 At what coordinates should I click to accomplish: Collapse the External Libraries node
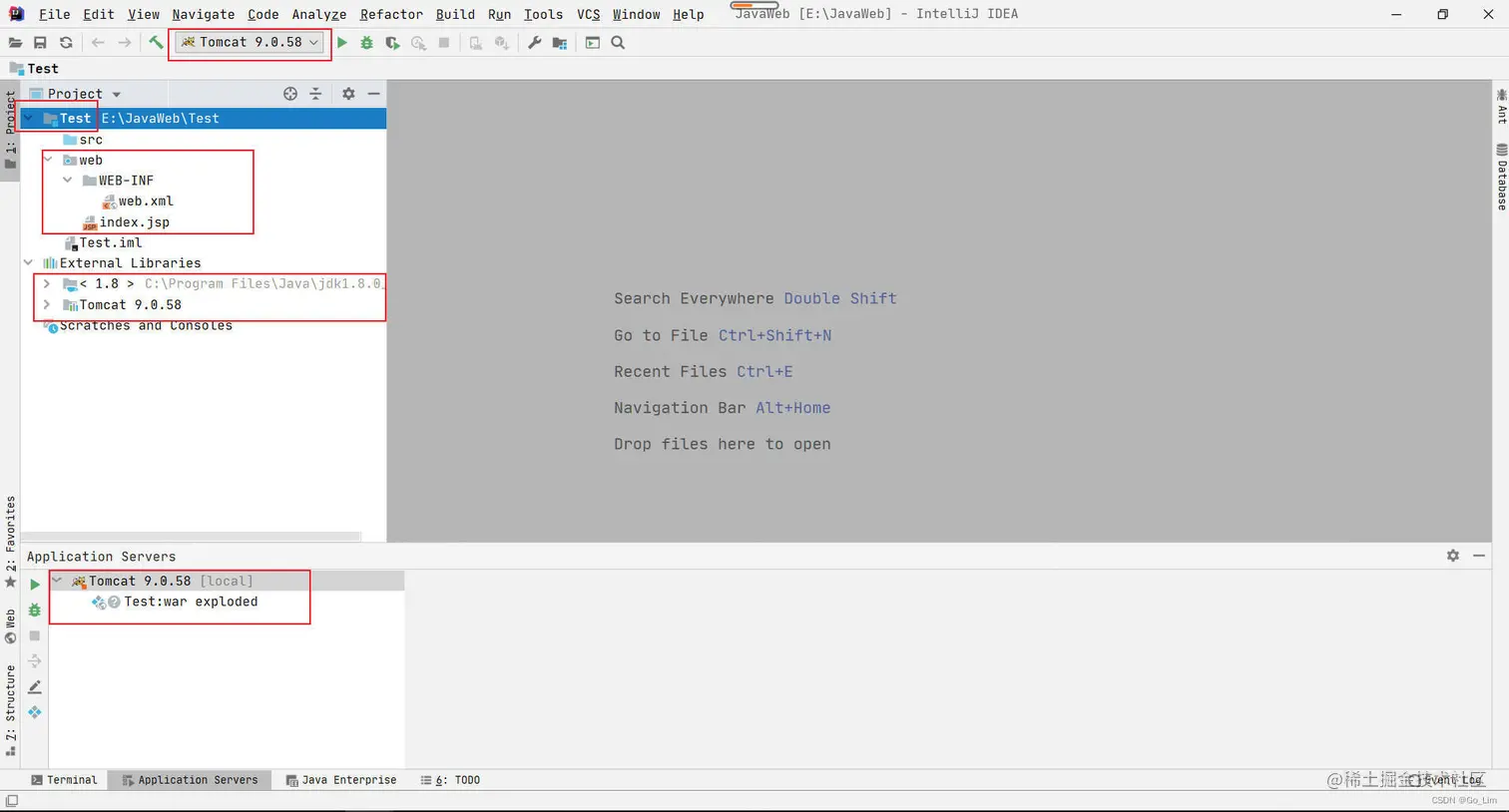pyautogui.click(x=28, y=263)
